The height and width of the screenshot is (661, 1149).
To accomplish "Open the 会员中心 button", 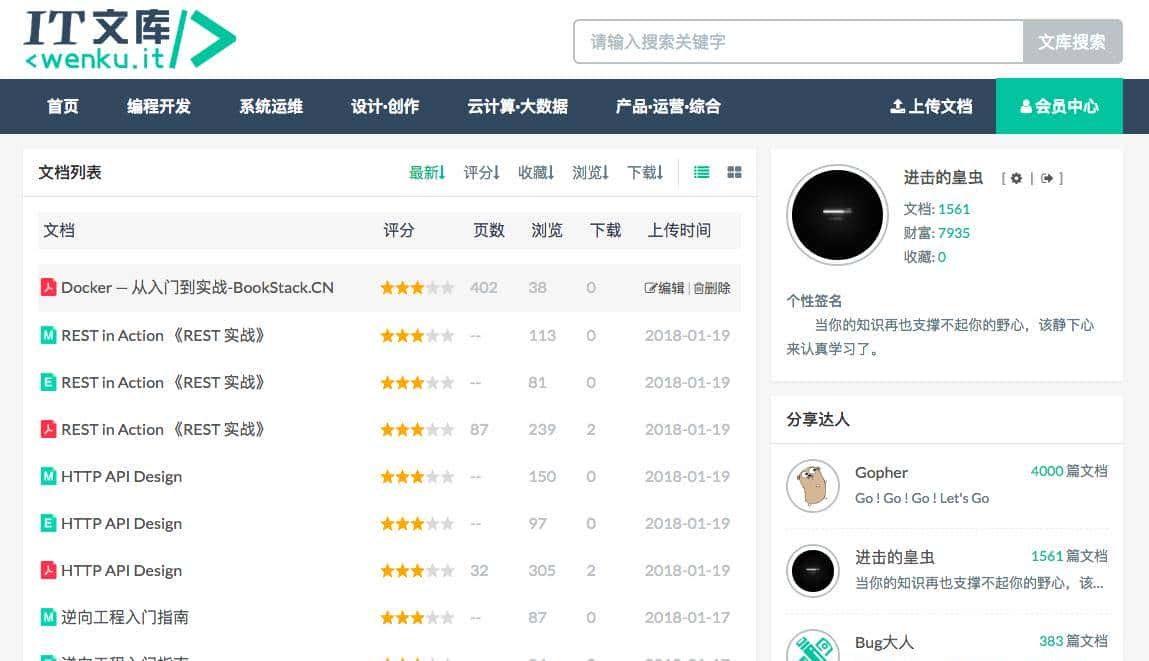I will click(1059, 106).
